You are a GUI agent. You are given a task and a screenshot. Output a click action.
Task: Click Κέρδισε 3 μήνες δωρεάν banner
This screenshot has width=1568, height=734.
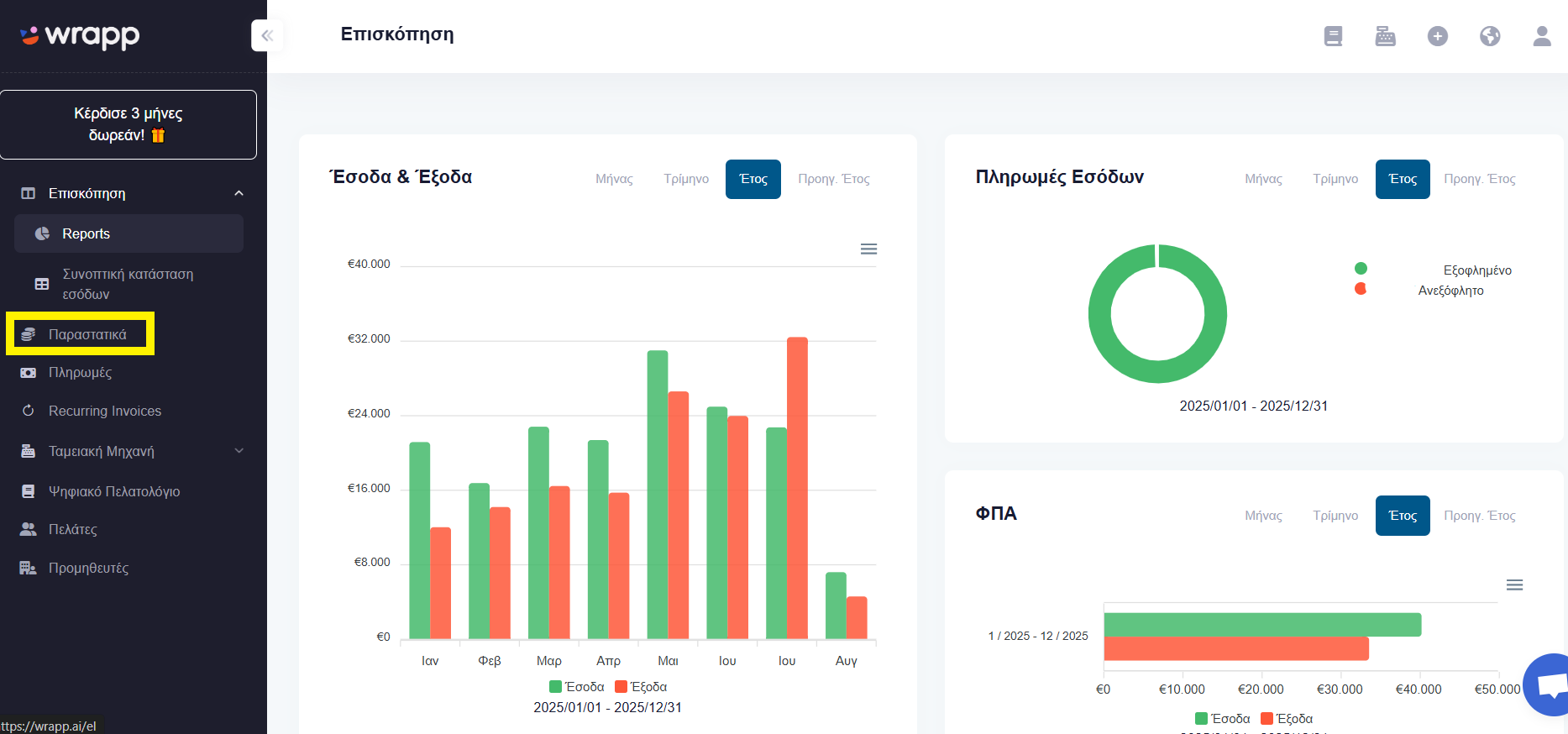pos(128,124)
